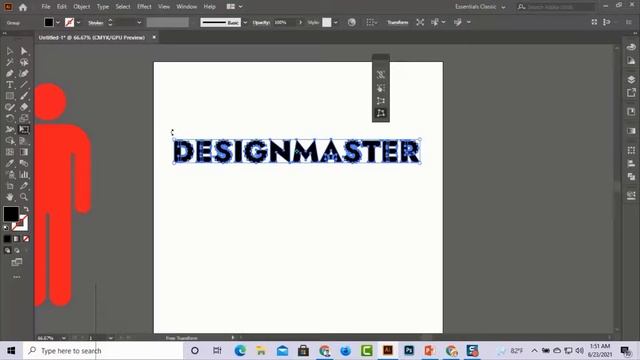The width and height of the screenshot is (640, 360).
Task: Open the fill color dropdown in control bar
Action: point(58,22)
